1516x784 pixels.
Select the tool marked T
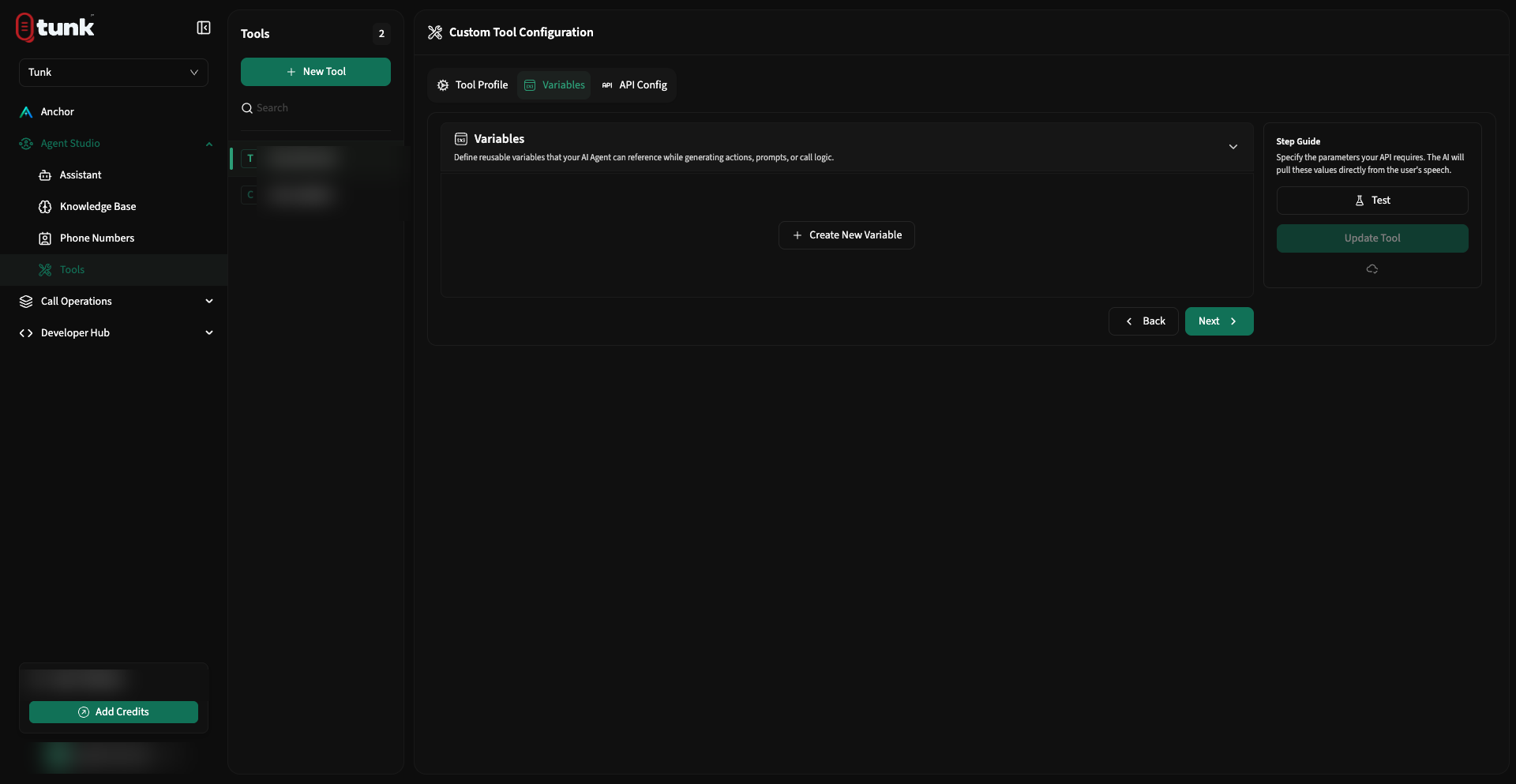316,159
